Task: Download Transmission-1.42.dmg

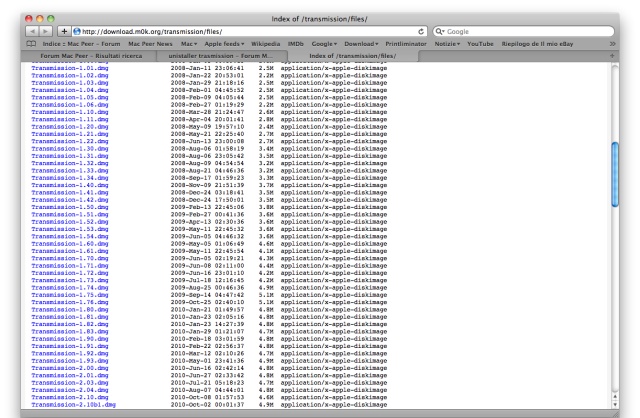Action: coord(70,200)
